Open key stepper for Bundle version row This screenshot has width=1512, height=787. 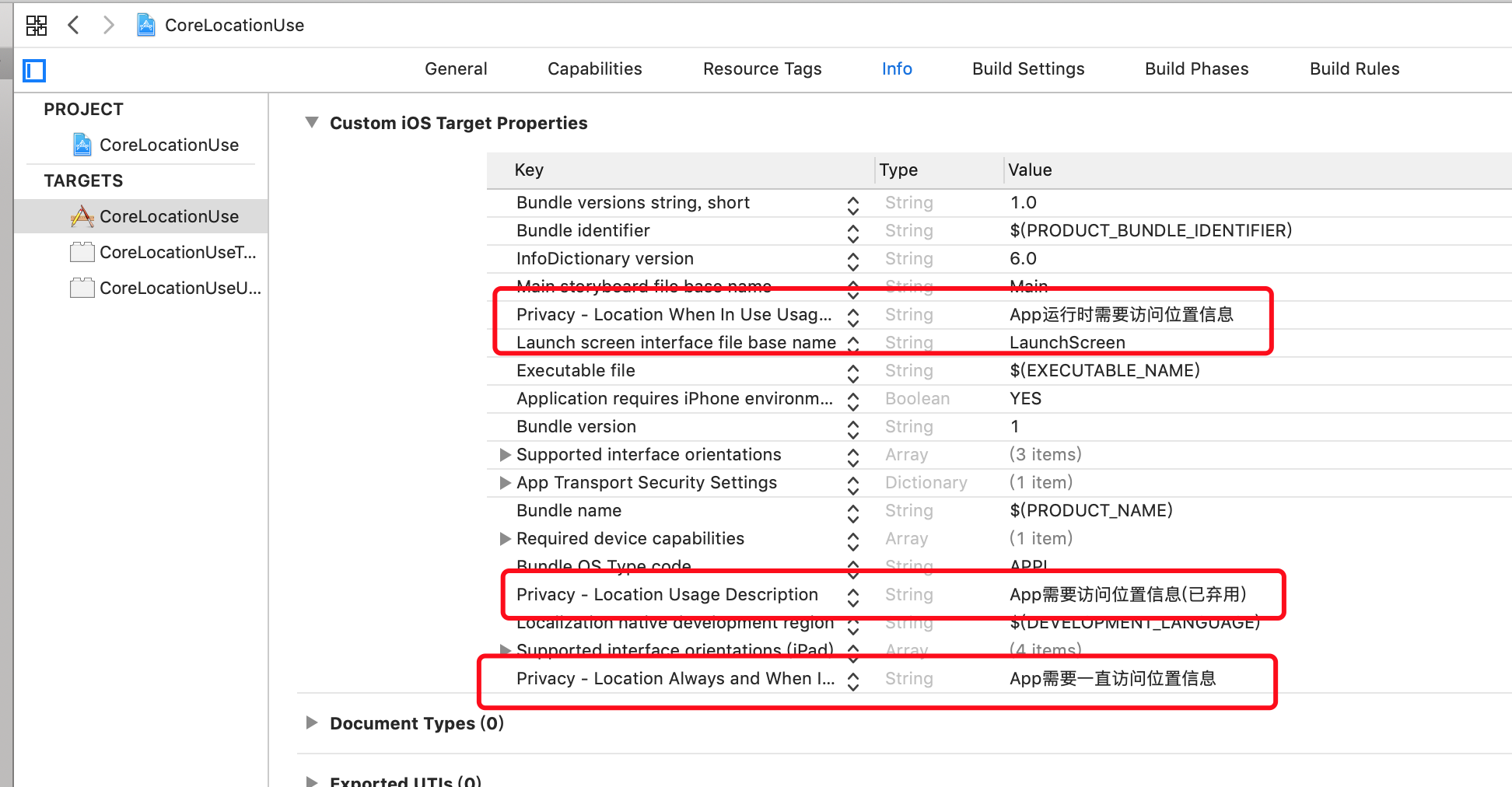click(853, 428)
